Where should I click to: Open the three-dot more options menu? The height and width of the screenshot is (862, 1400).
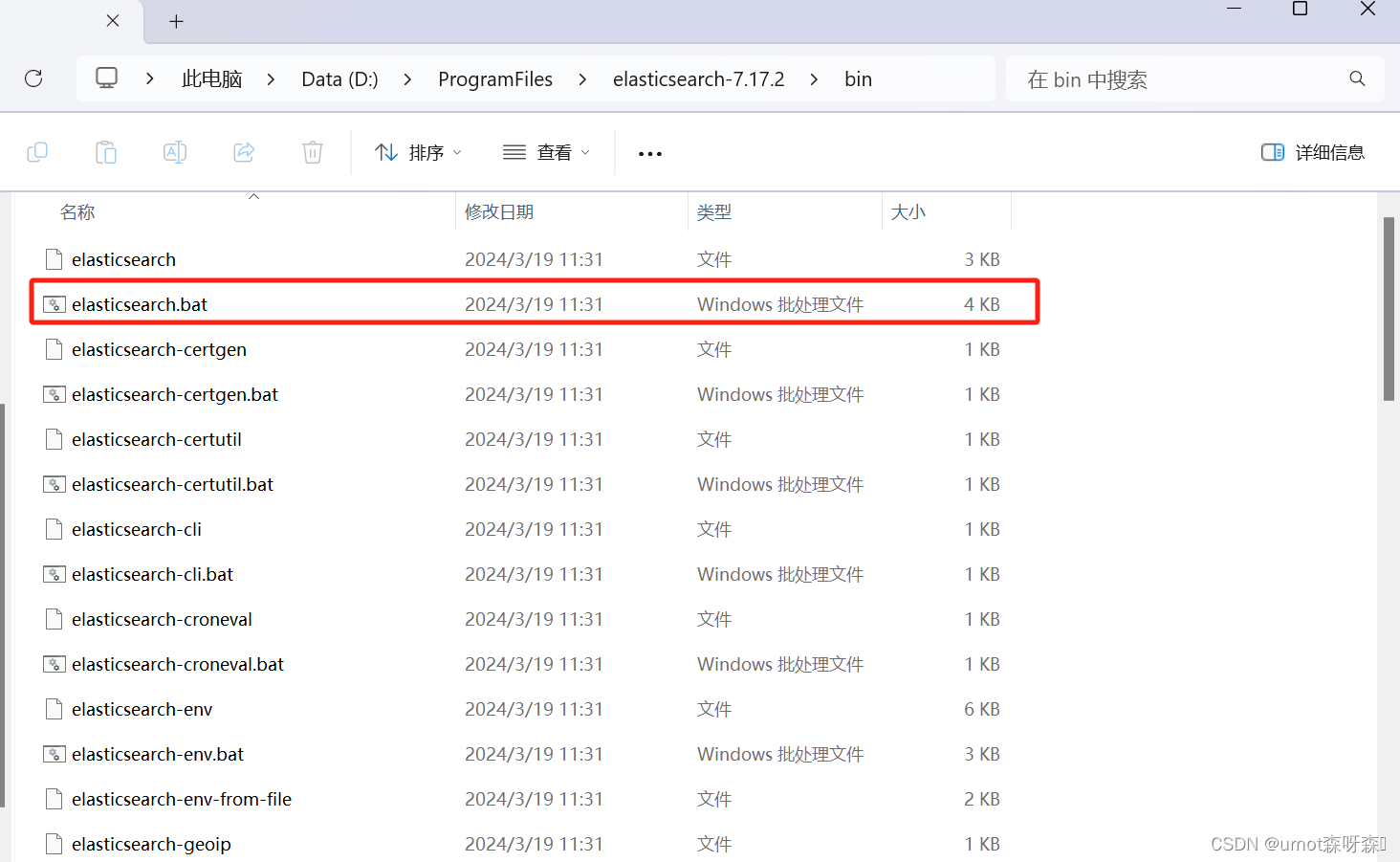(650, 153)
